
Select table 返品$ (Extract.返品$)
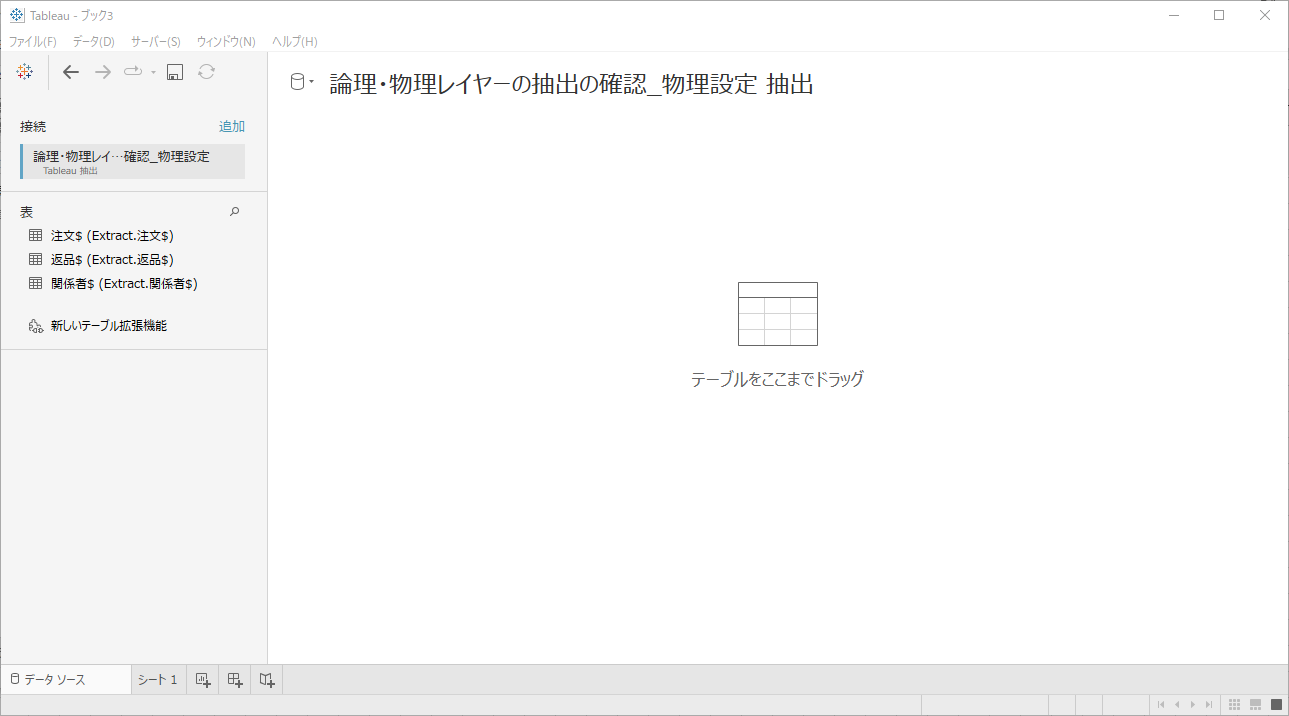112,260
